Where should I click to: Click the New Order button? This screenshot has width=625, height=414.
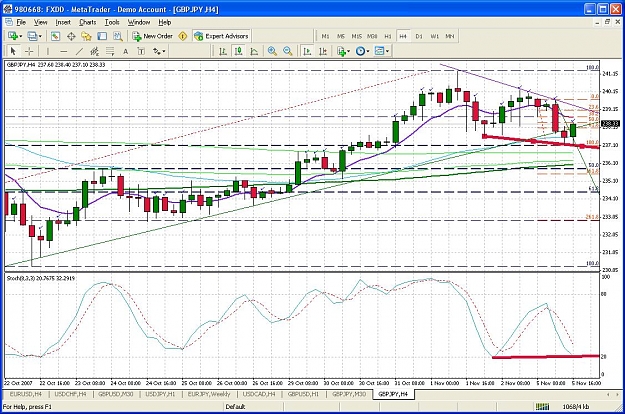(153, 36)
